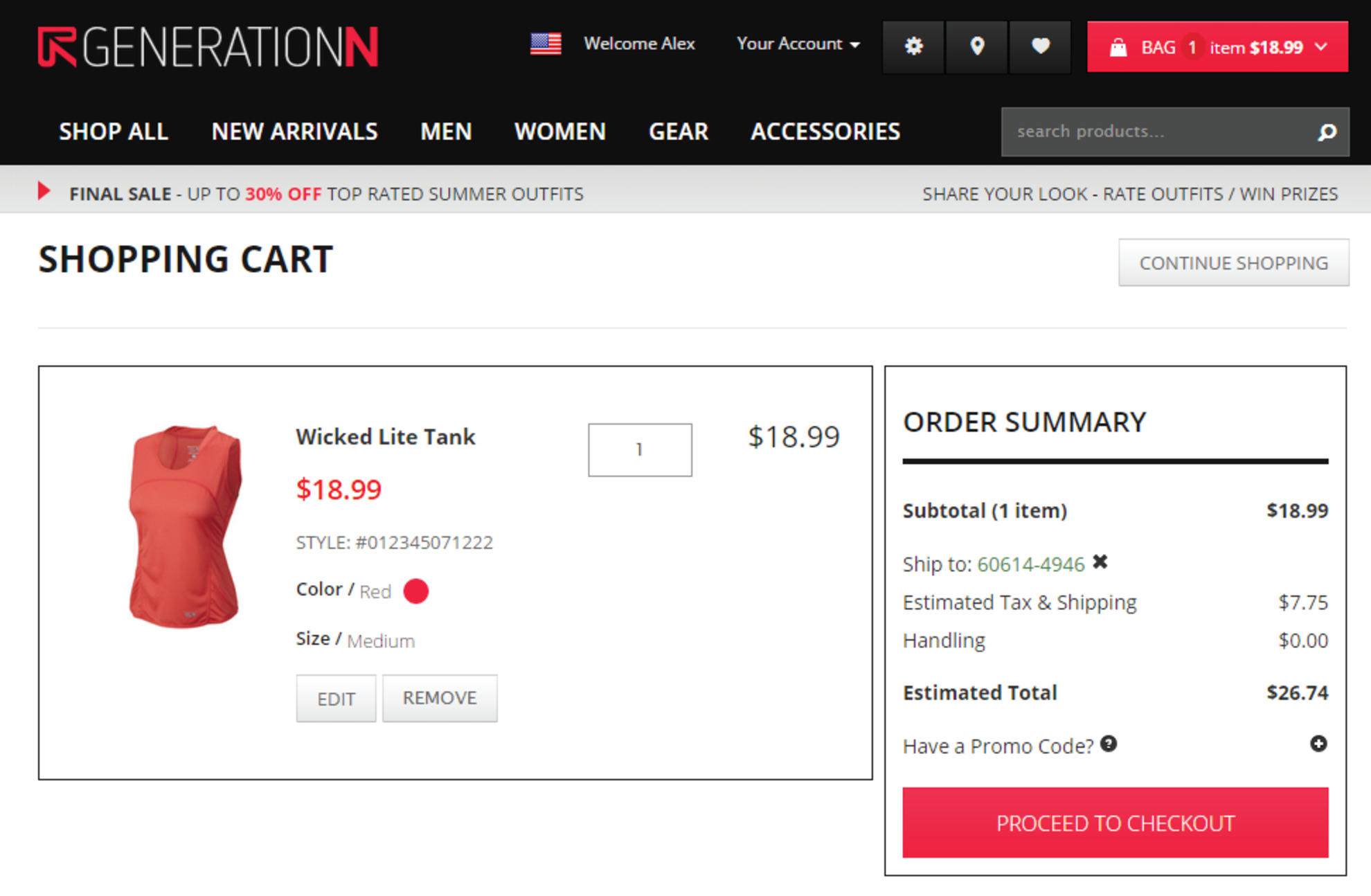
Task: Remove the Wicked Lite Tank from cart
Action: point(440,698)
